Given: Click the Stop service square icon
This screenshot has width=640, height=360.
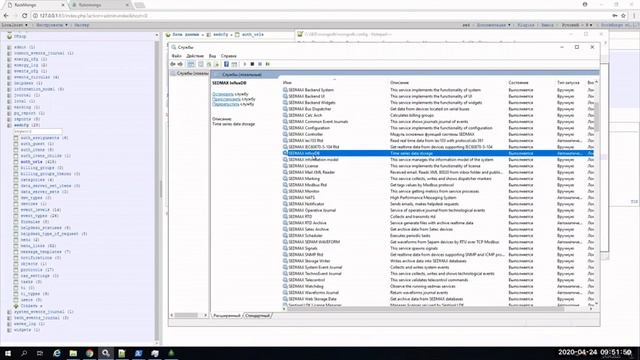Looking at the screenshot, I should 252,64.
